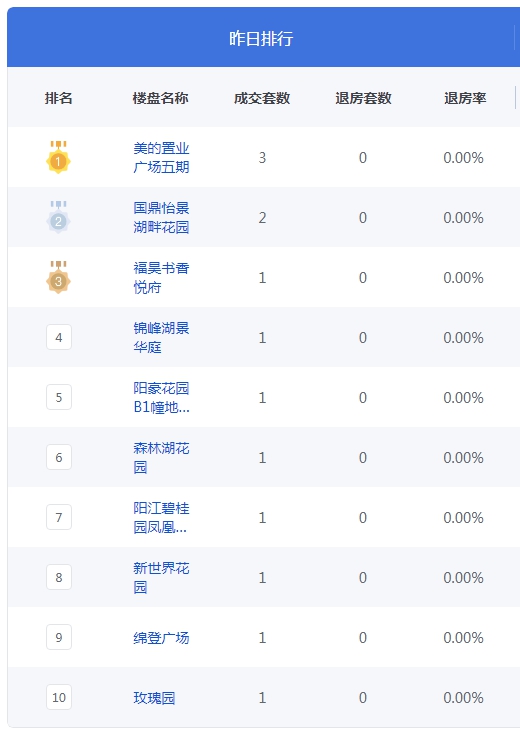Open the 美的置业广场五期 property link
Image resolution: width=520 pixels, height=732 pixels.
[161, 157]
